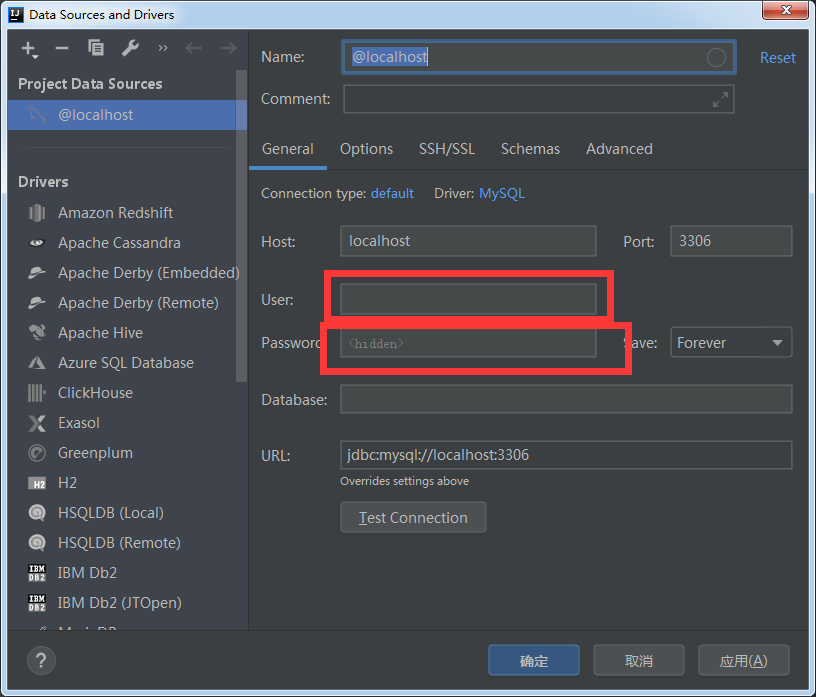The width and height of the screenshot is (816, 697).
Task: Click H2 driver icon
Action: (37, 484)
